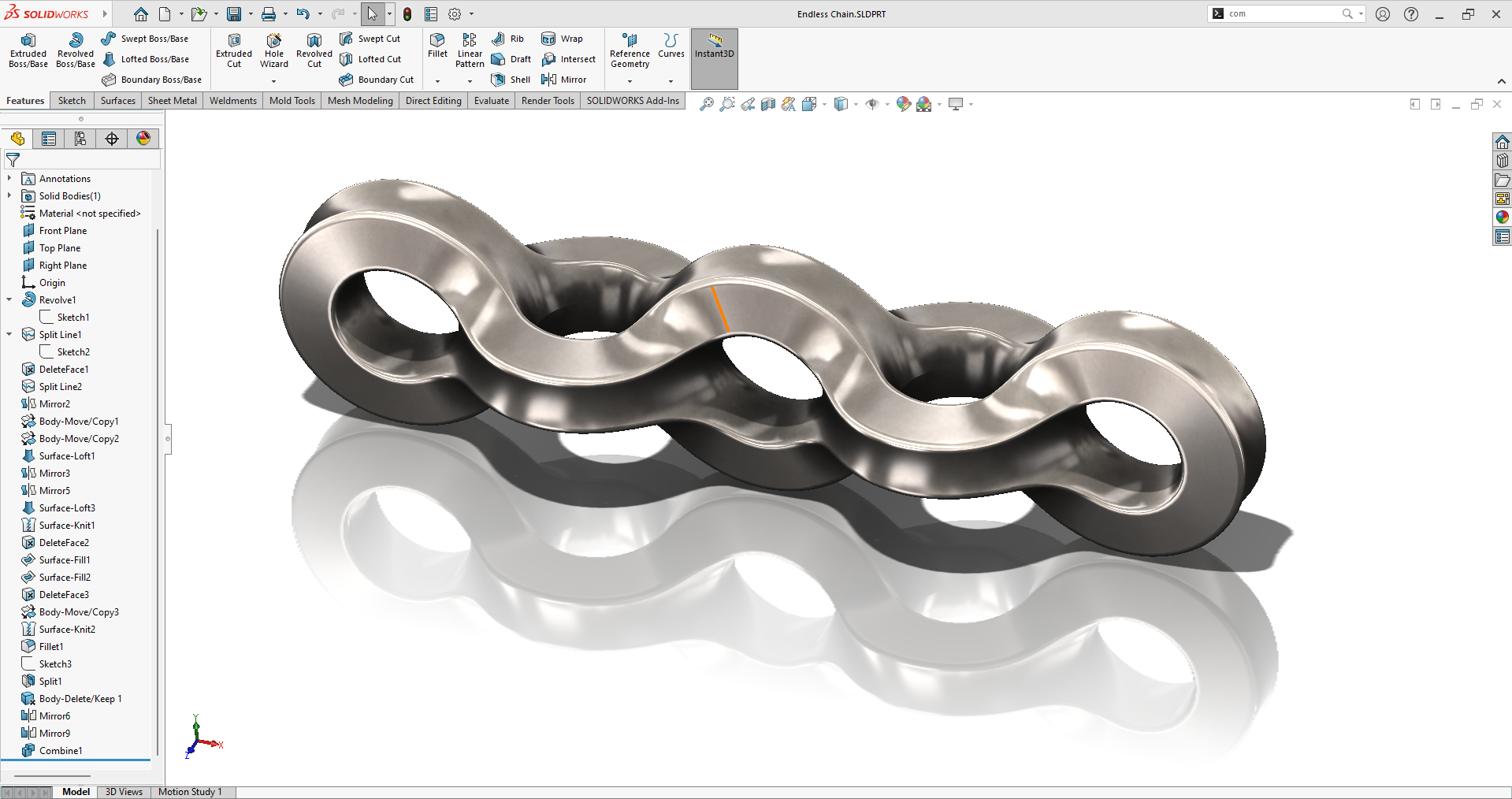This screenshot has width=1512, height=799.
Task: Open the Appearances task pane icon
Action: click(1503, 217)
